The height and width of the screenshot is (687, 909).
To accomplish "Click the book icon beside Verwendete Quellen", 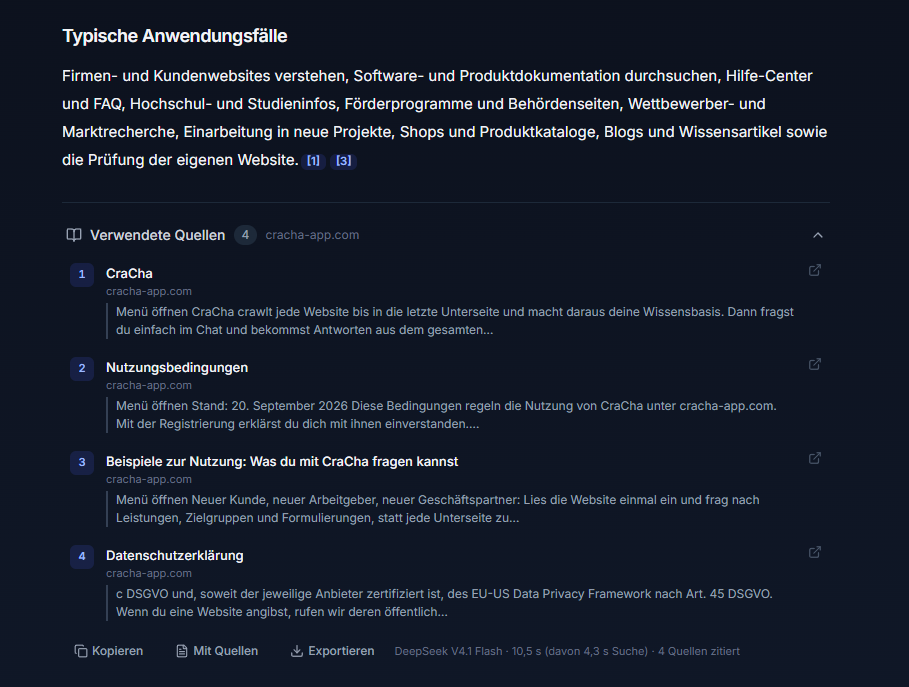I will click(74, 235).
